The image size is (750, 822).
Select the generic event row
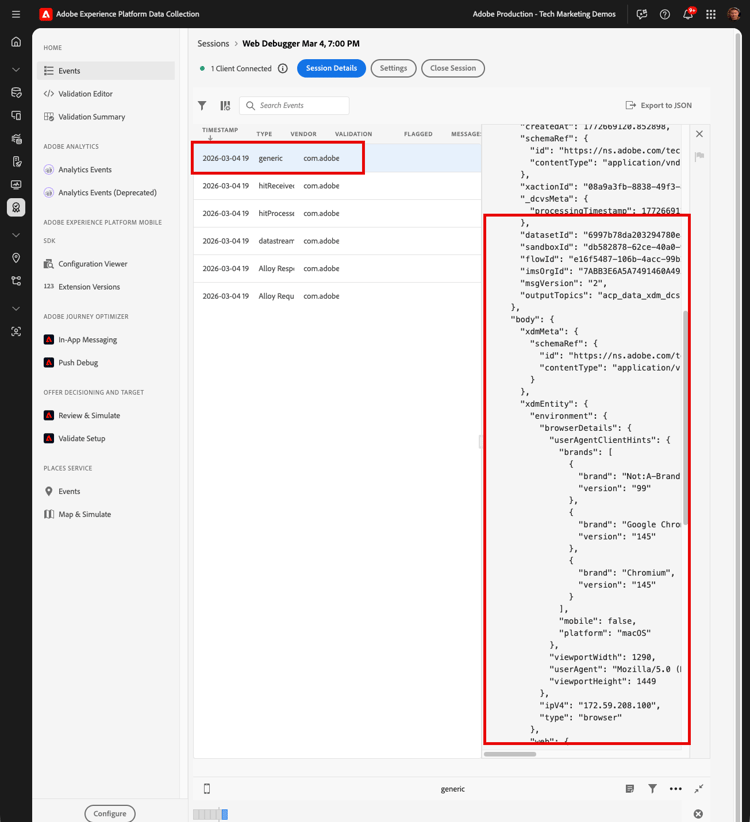pyautogui.click(x=337, y=158)
